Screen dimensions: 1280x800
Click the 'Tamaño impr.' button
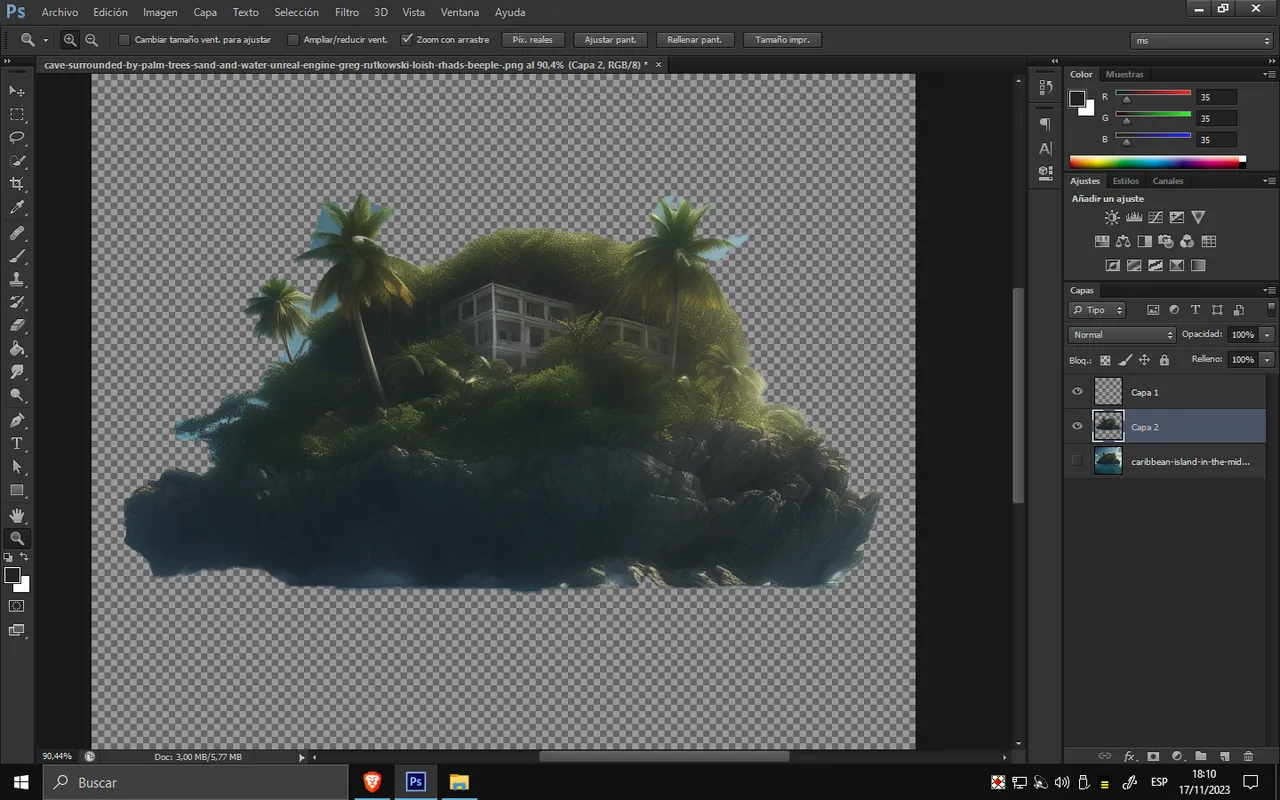(783, 40)
